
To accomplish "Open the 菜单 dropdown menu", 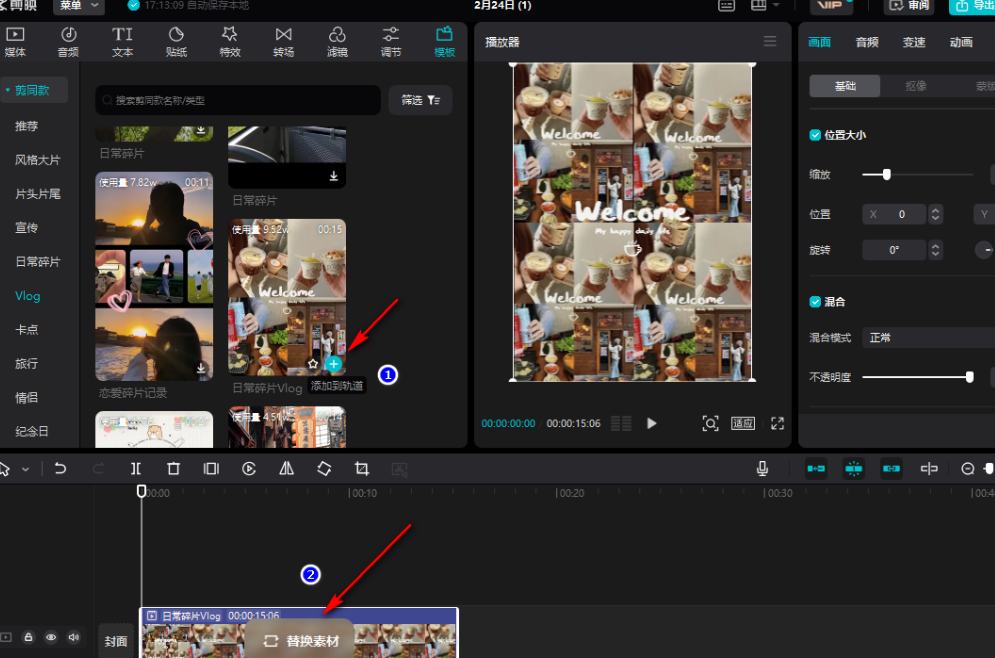I will pos(79,6).
